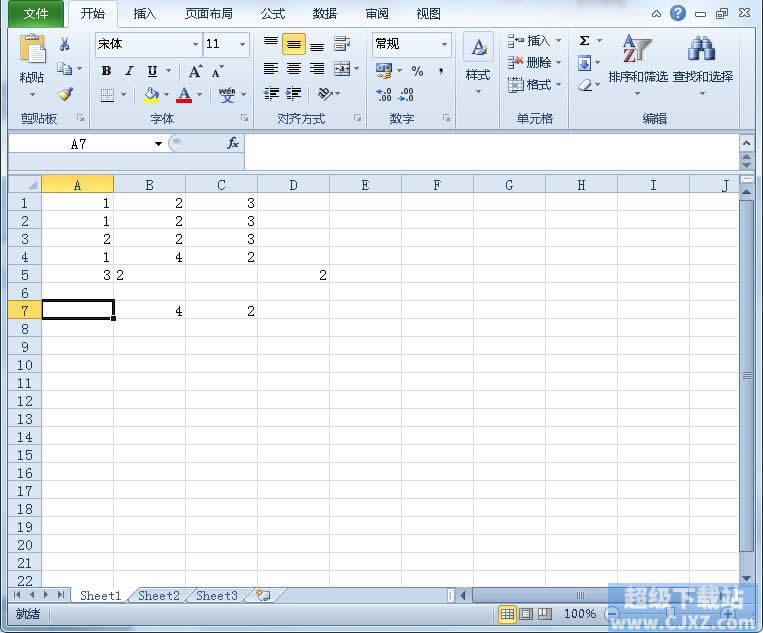Click insert new worksheet icon
This screenshot has width=763, height=633.
[263, 596]
